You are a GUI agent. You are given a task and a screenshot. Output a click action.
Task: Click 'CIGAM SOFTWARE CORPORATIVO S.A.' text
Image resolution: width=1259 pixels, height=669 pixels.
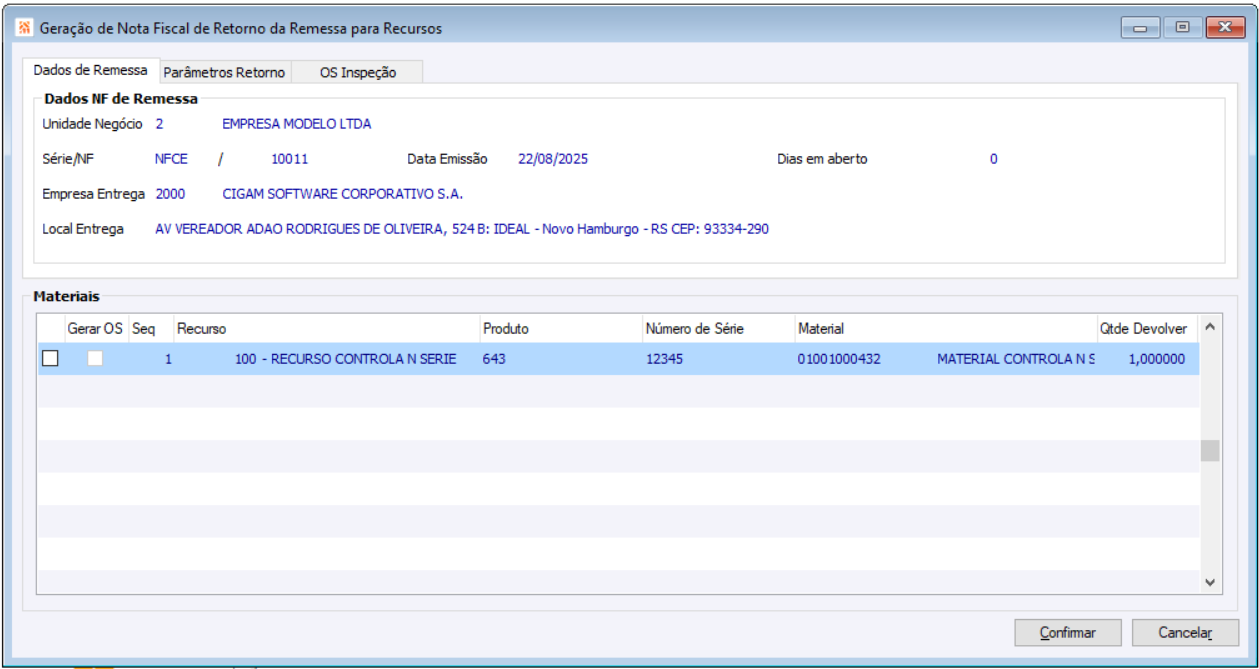[x=342, y=194]
